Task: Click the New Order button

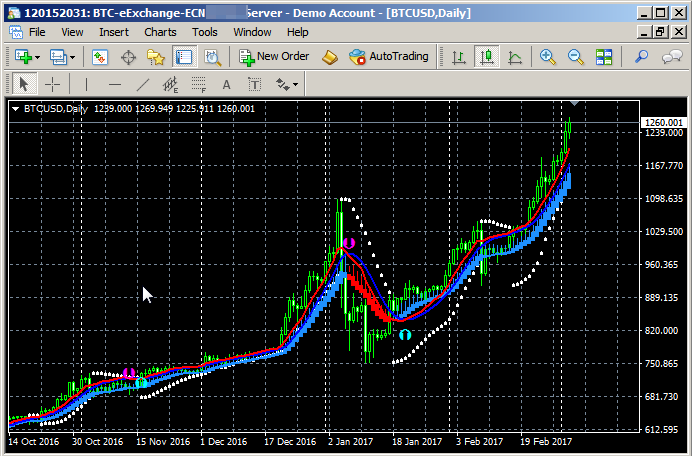Action: point(274,57)
